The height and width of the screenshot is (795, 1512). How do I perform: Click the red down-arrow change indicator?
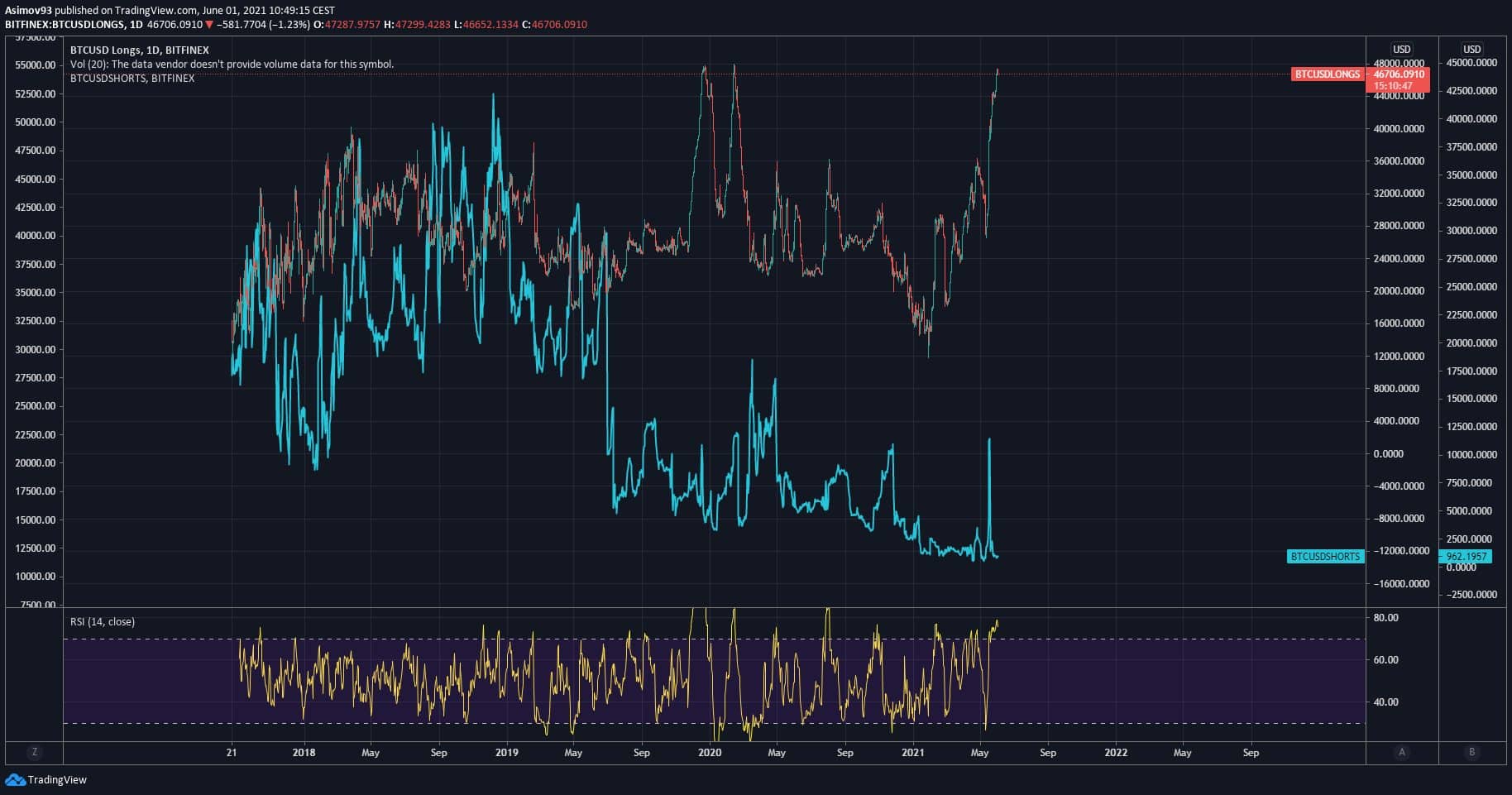[x=210, y=25]
